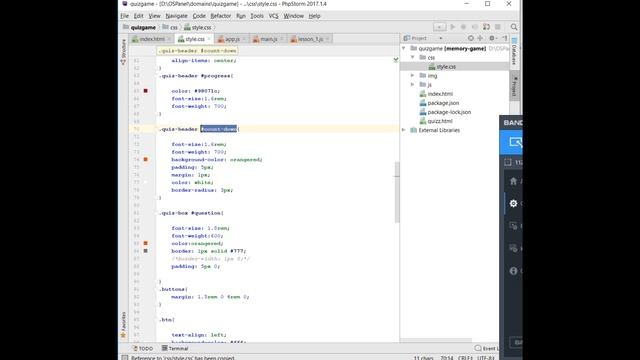Viewport: 640px width, 360px height.
Task: Click the style.css breadcrumb in navigation bar
Action: coord(198,27)
